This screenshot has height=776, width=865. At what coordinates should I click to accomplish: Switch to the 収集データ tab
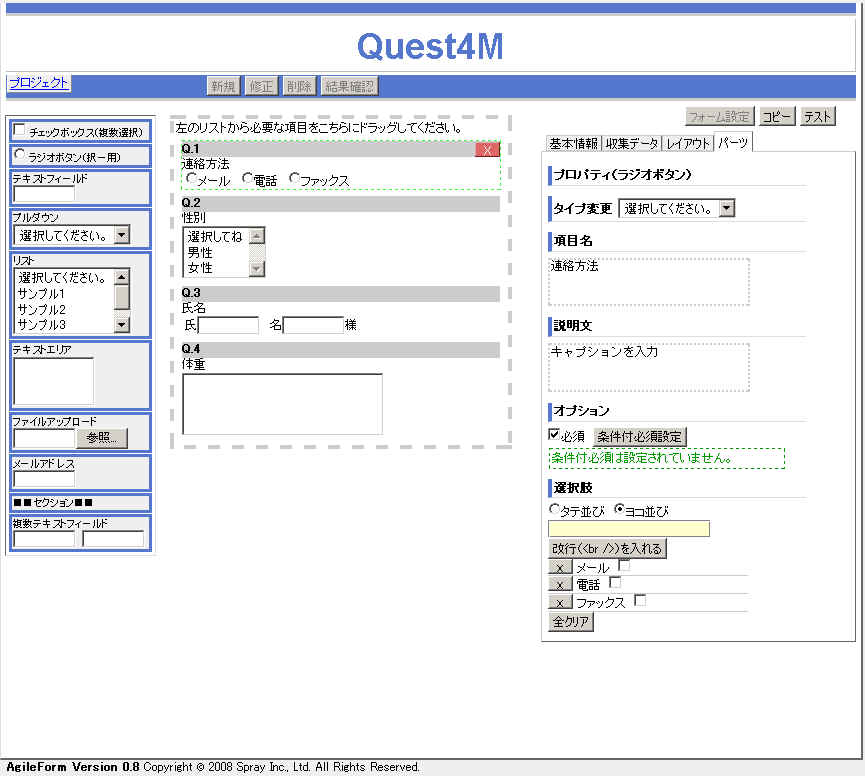[632, 143]
